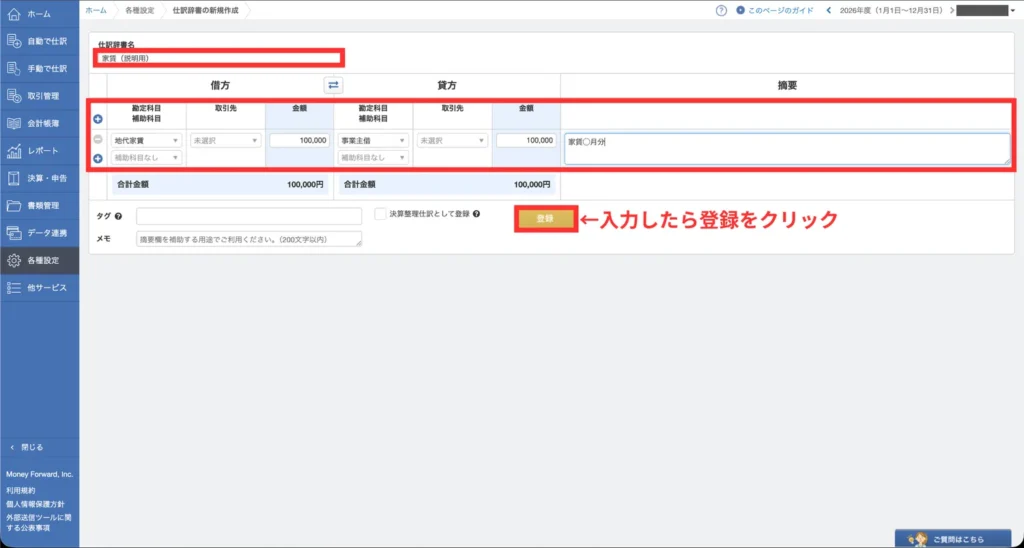
Task: Click help icon beside 決算整理仕訳として登録
Action: [x=477, y=214]
